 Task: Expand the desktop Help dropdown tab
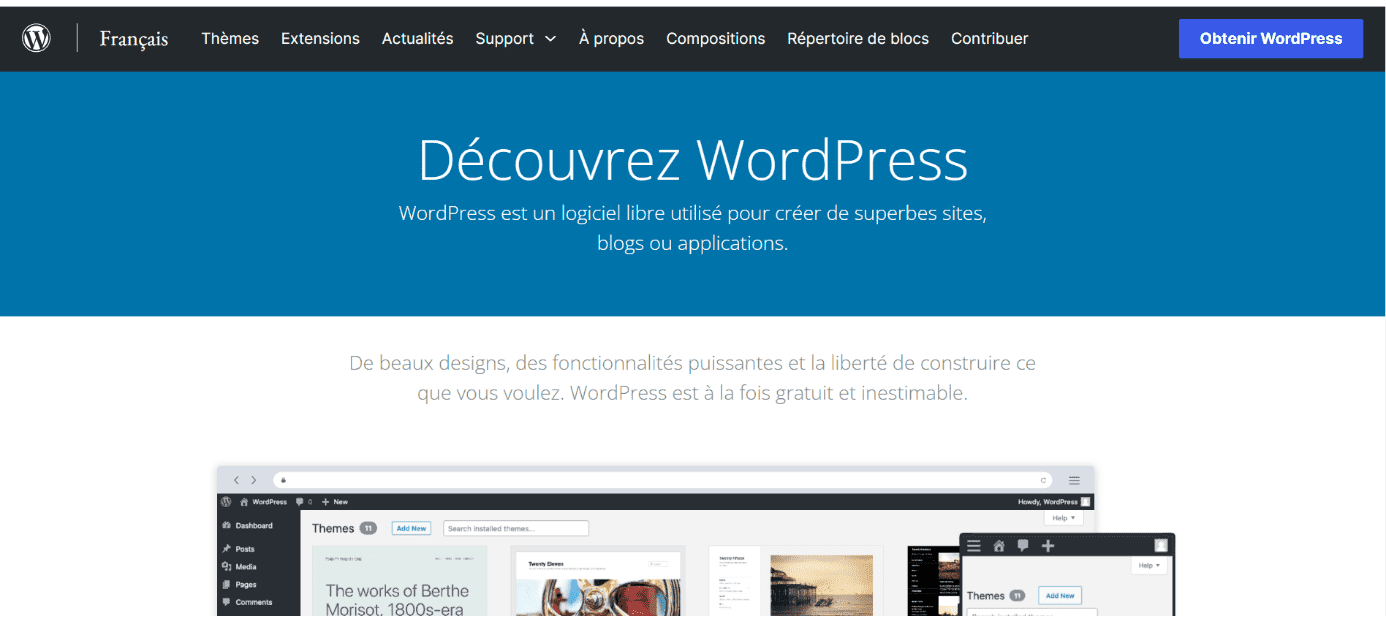coord(1063,518)
